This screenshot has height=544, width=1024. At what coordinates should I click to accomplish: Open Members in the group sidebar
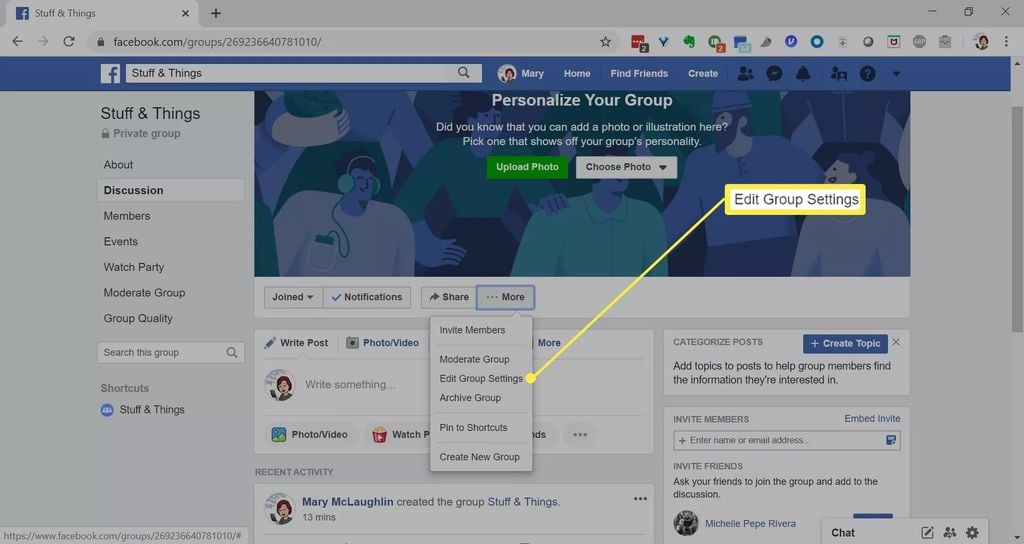(x=127, y=216)
